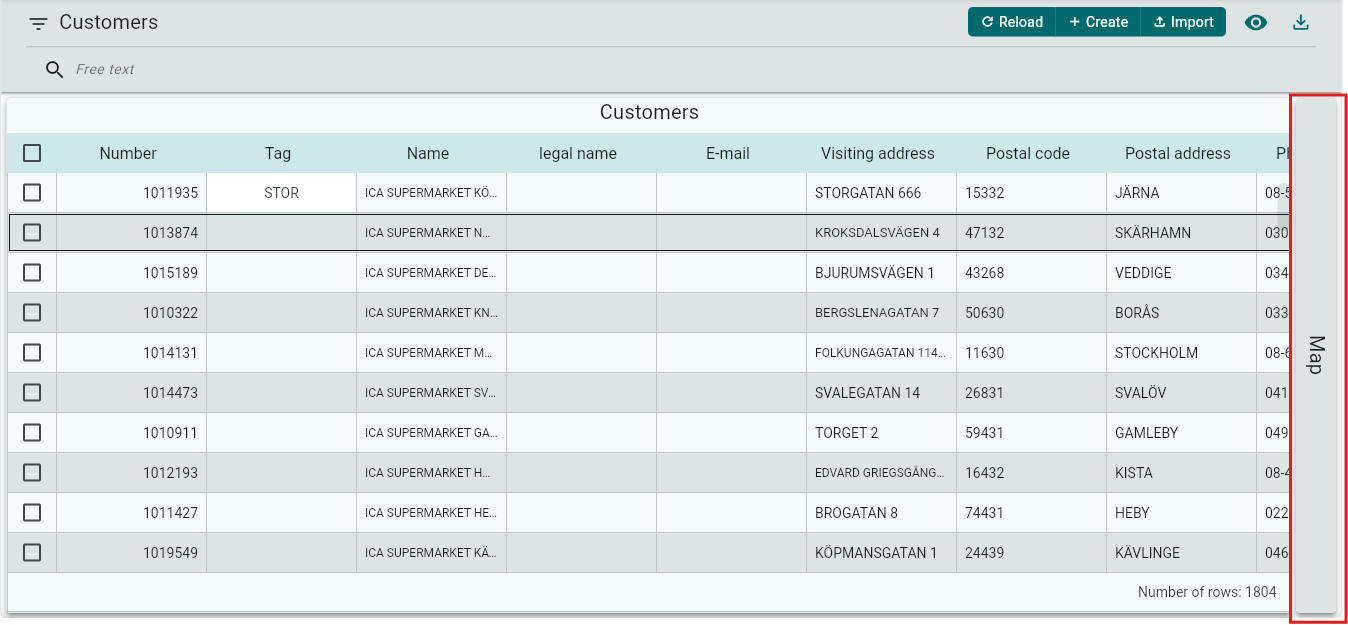
Task: Check the row for customer 1010322
Action: click(x=32, y=312)
